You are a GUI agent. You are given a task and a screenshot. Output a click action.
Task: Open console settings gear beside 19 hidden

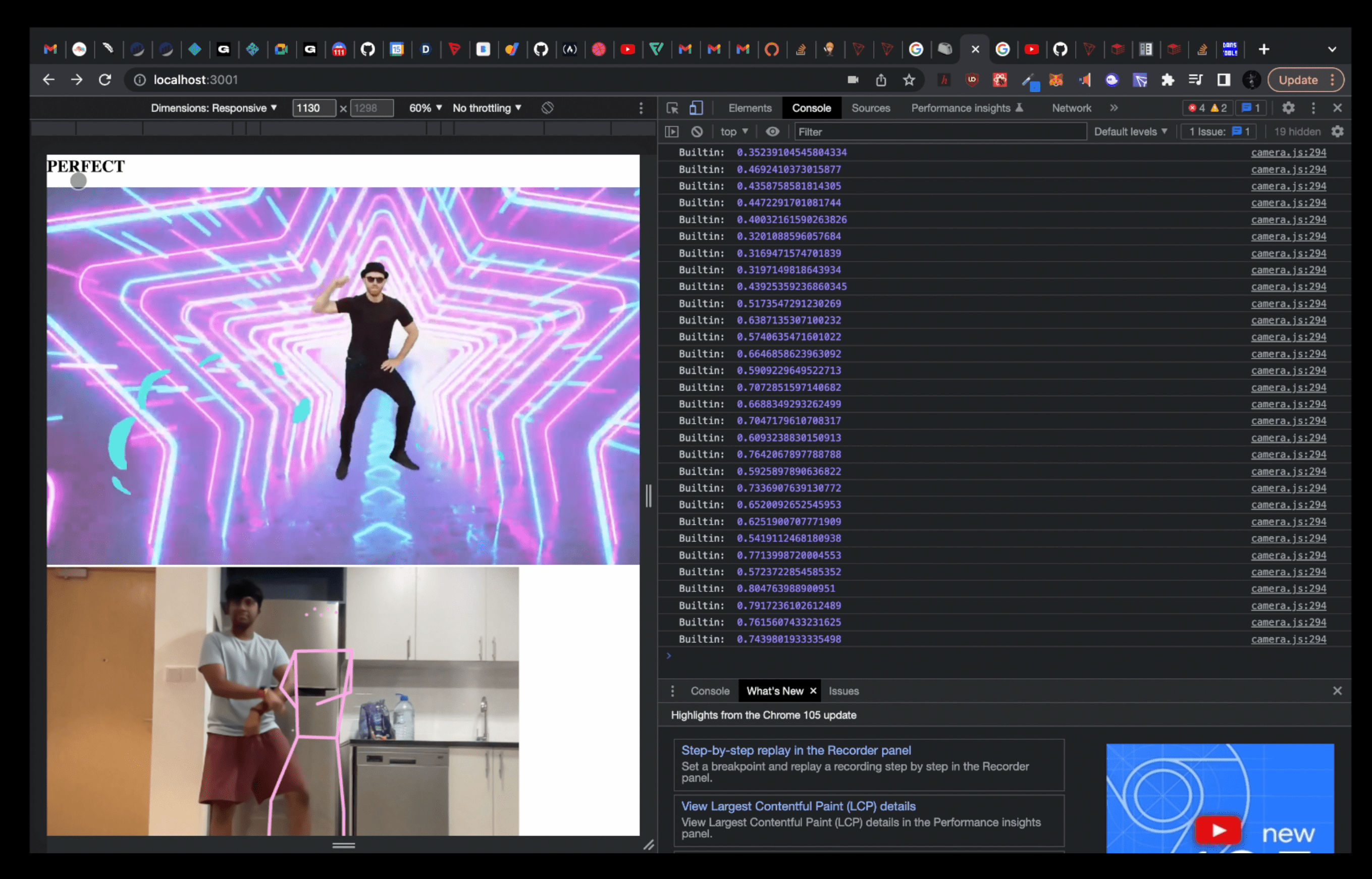(x=1337, y=132)
